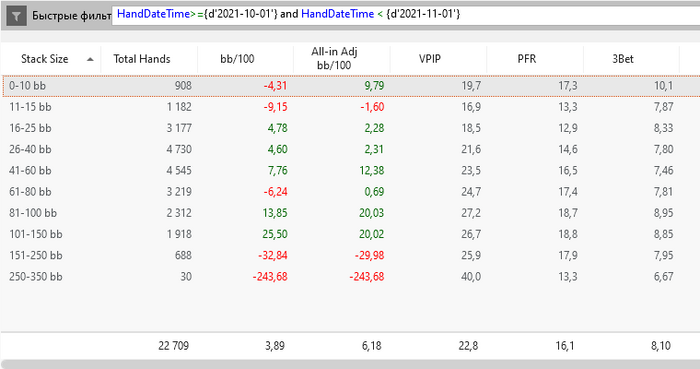Click All-in Adj value 0,69
The image size is (700, 369).
374,192
